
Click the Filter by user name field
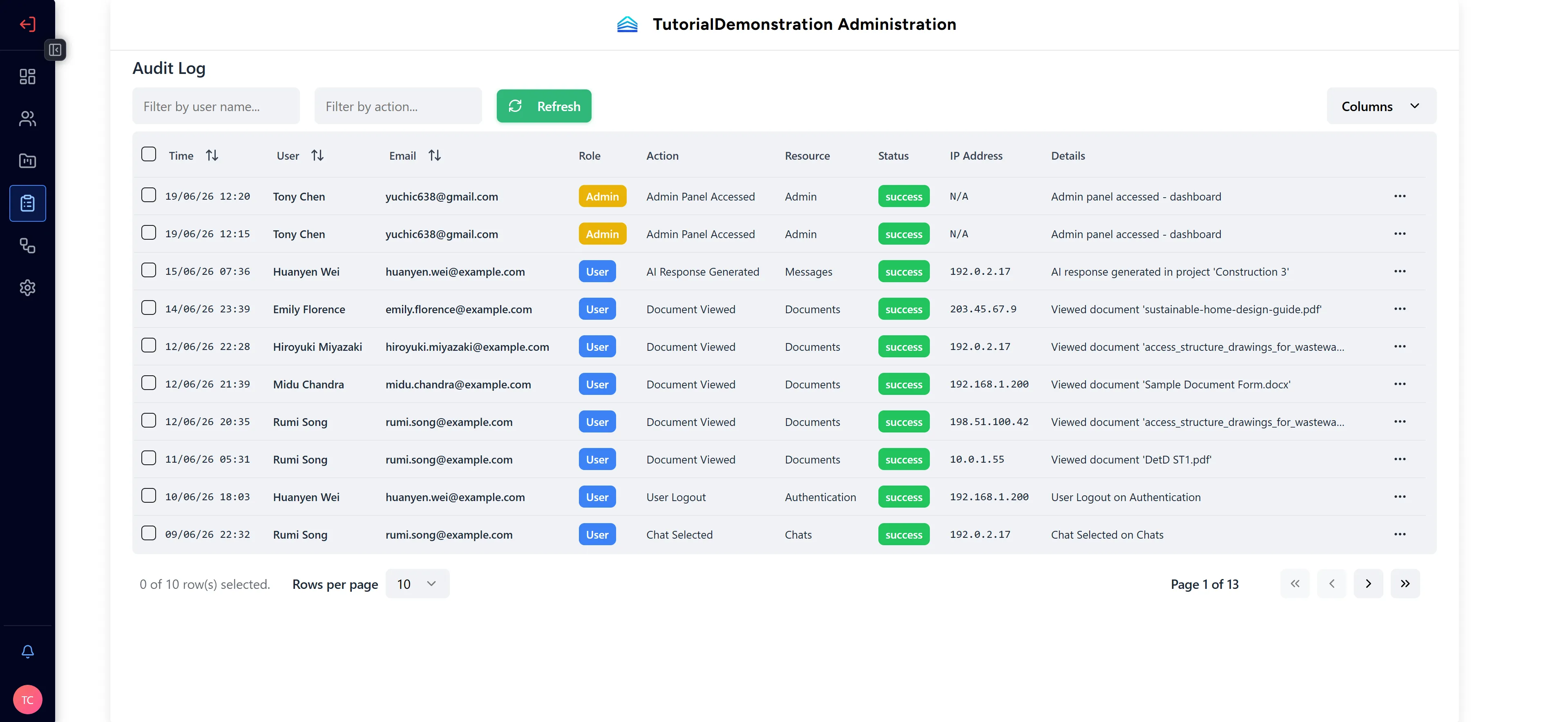click(215, 106)
